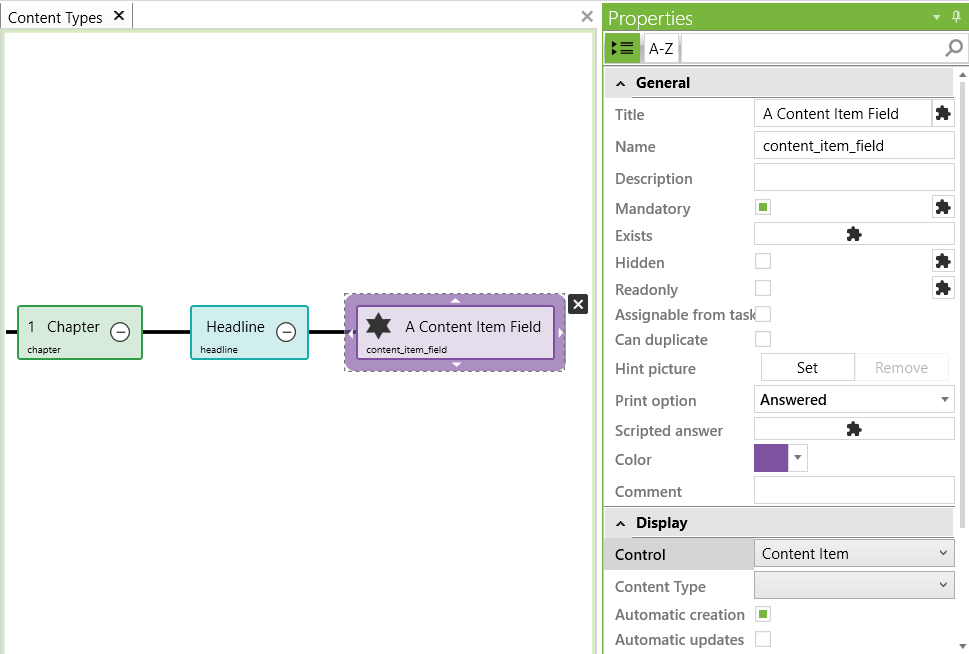Viewport: 969px width, 654px height.
Task: Open the Scripted answer puzzle field
Action: click(x=854, y=429)
